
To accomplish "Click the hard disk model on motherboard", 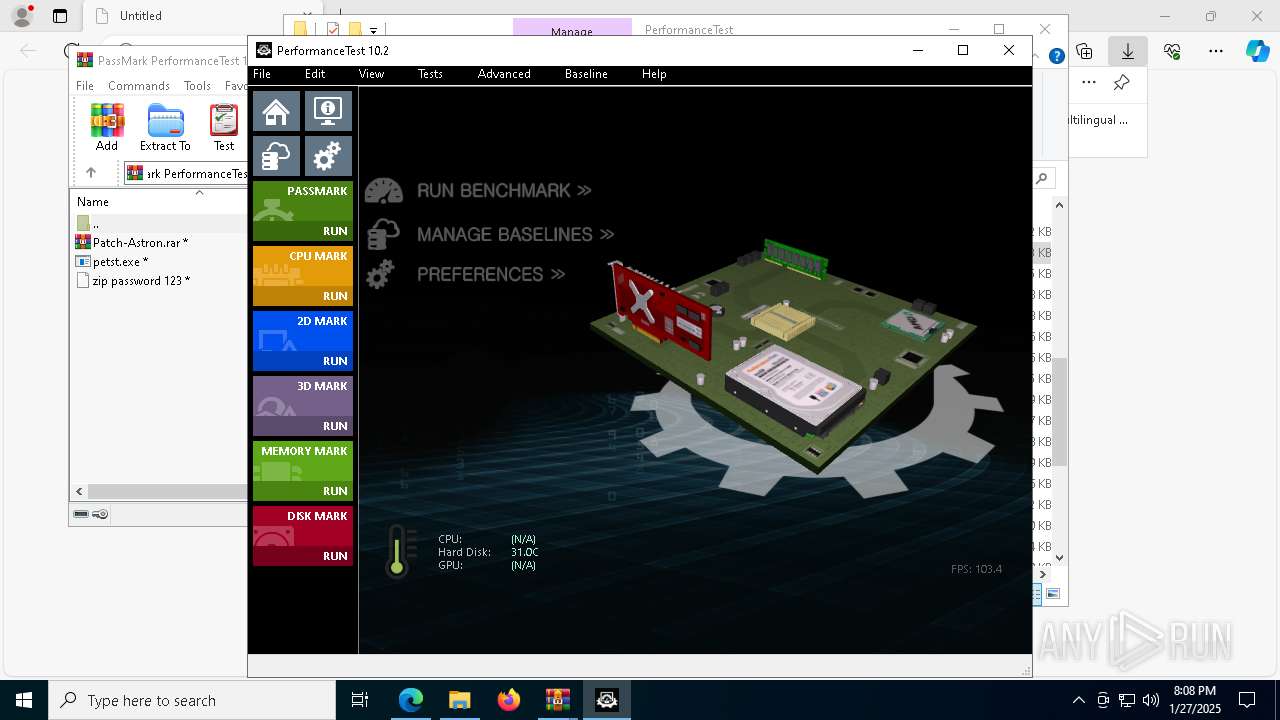I will [794, 388].
